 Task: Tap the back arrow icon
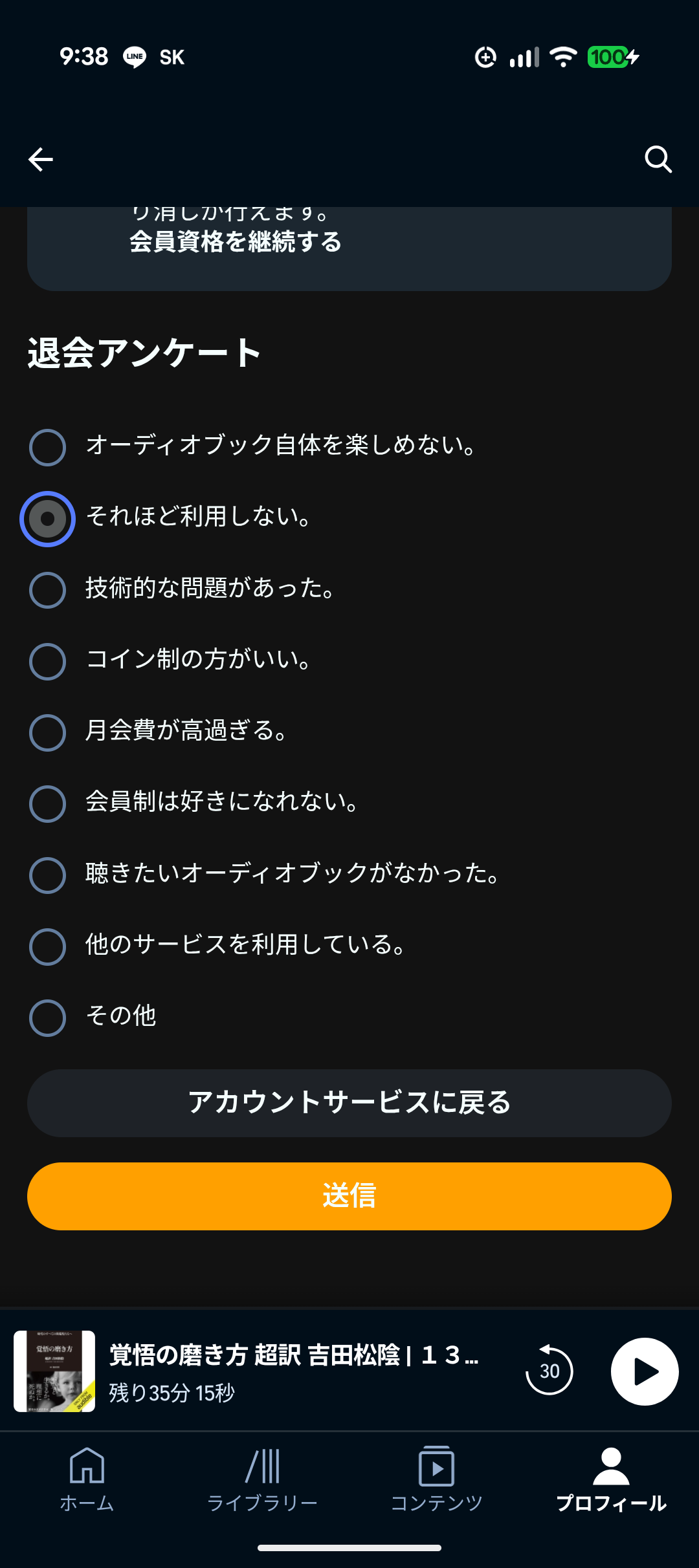coord(41,159)
